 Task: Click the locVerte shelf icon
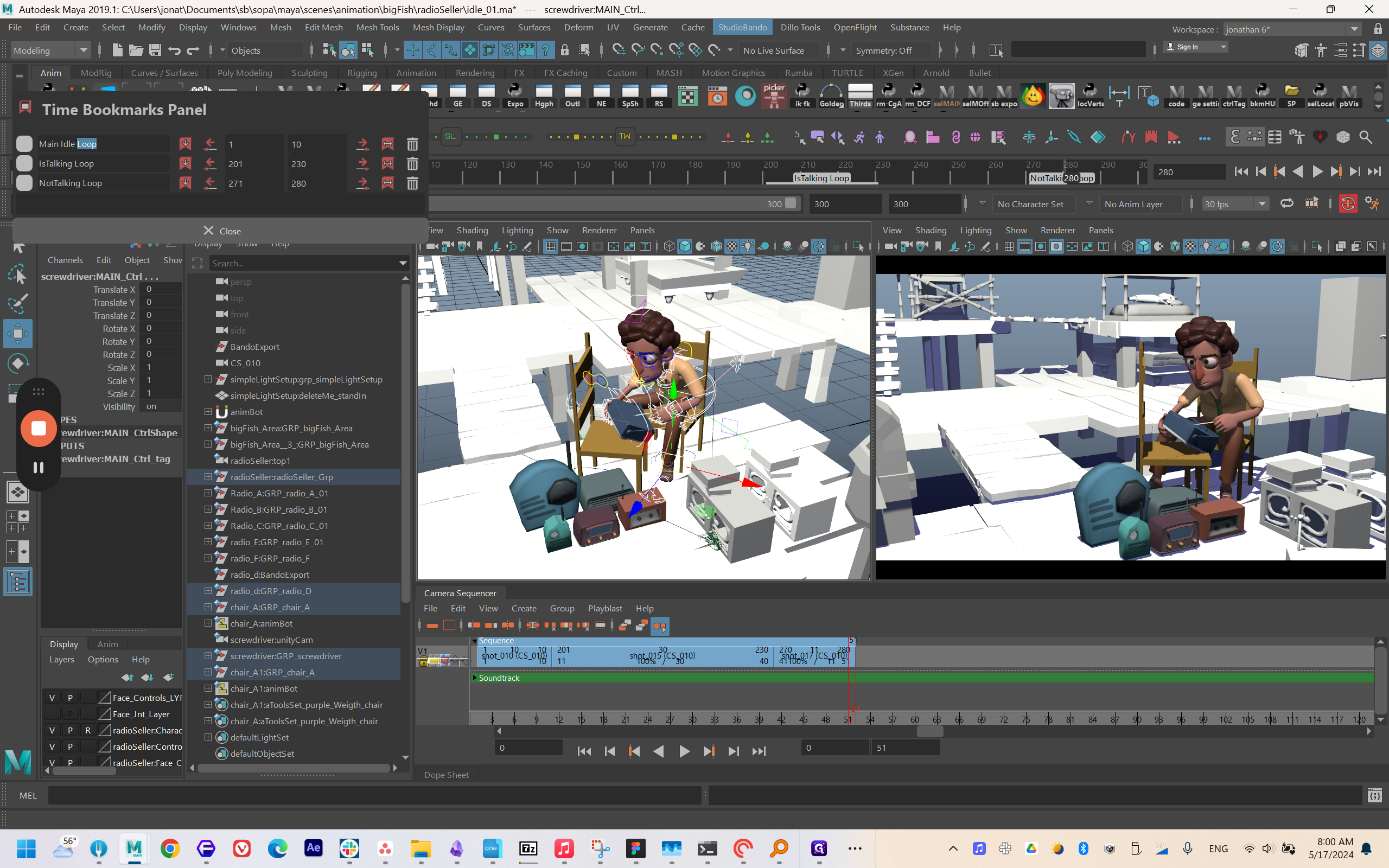1090,96
